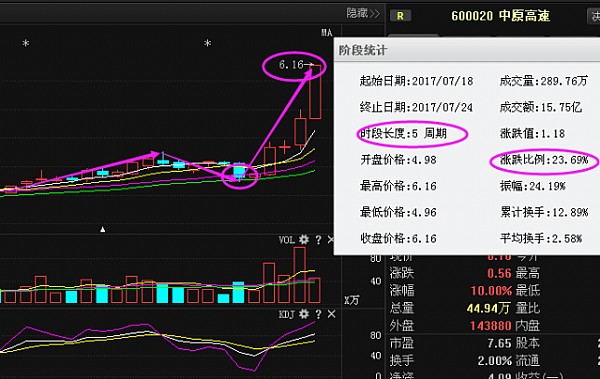Click the circled cyan candlestick
600x379 pixels.
click(x=239, y=171)
